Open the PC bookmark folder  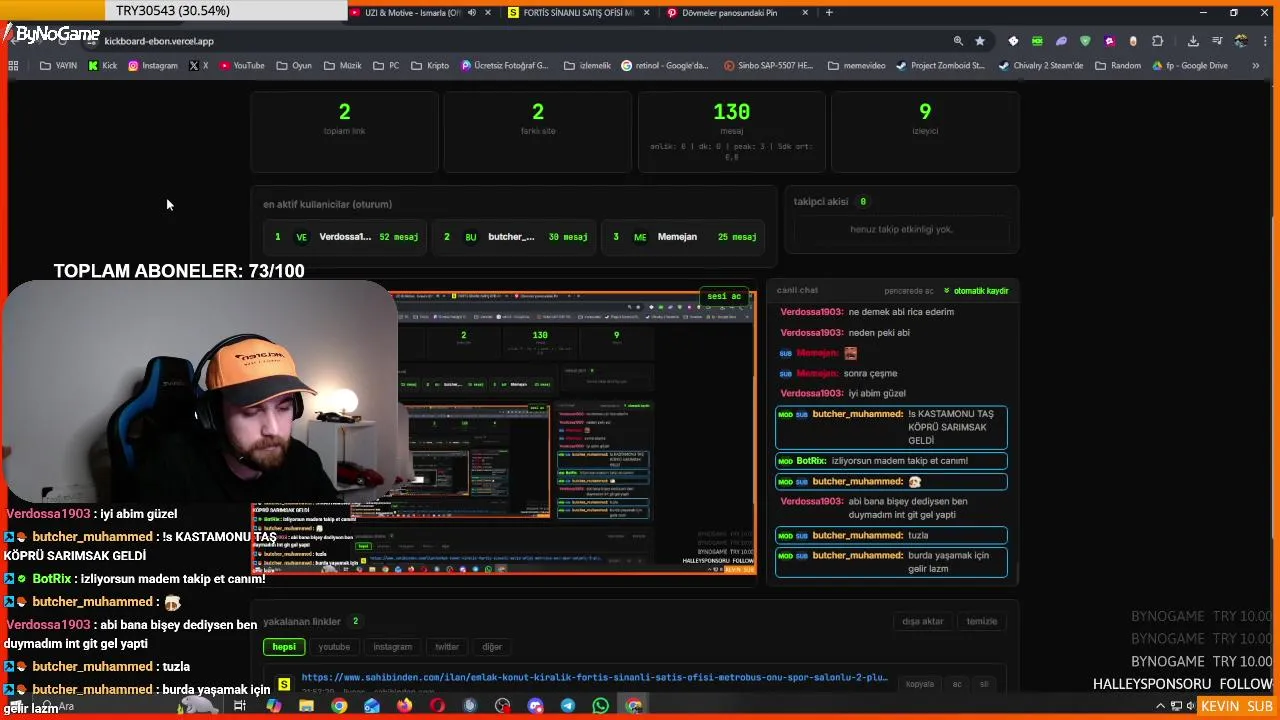(386, 66)
